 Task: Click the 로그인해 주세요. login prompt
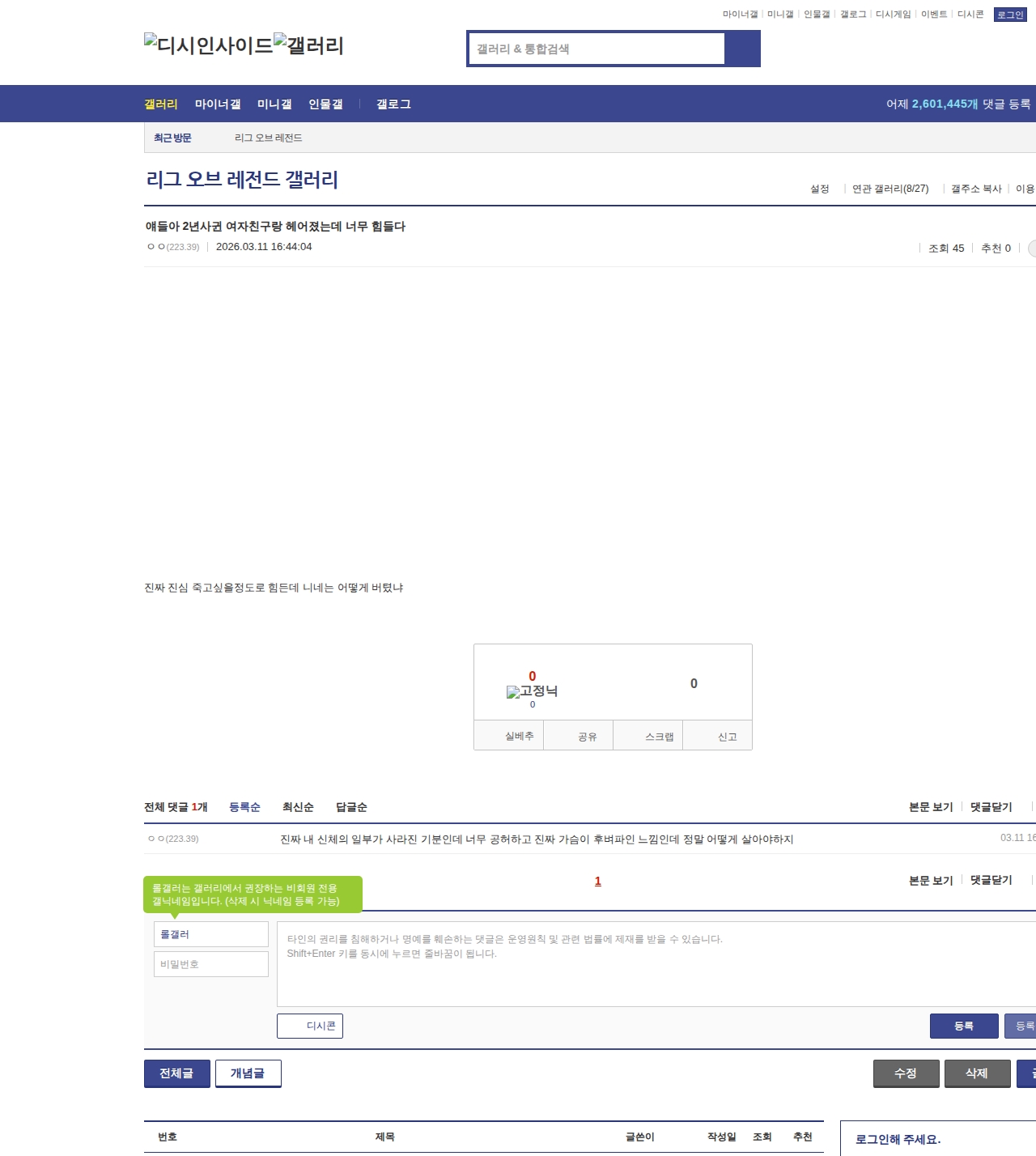[x=898, y=1139]
